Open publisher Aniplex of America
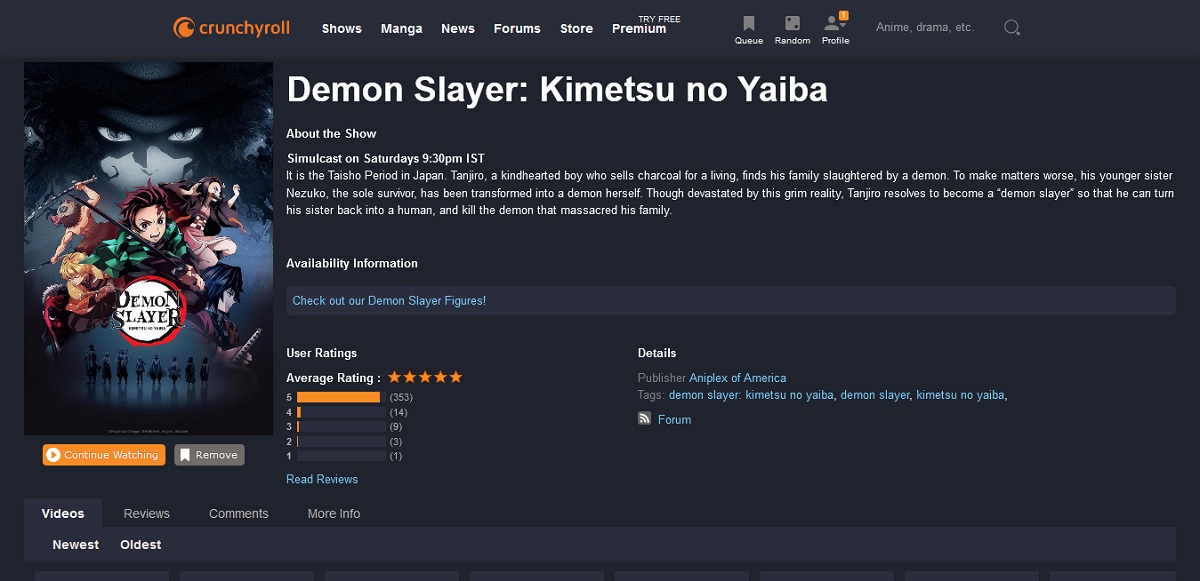This screenshot has height=581, width=1200. [737, 378]
